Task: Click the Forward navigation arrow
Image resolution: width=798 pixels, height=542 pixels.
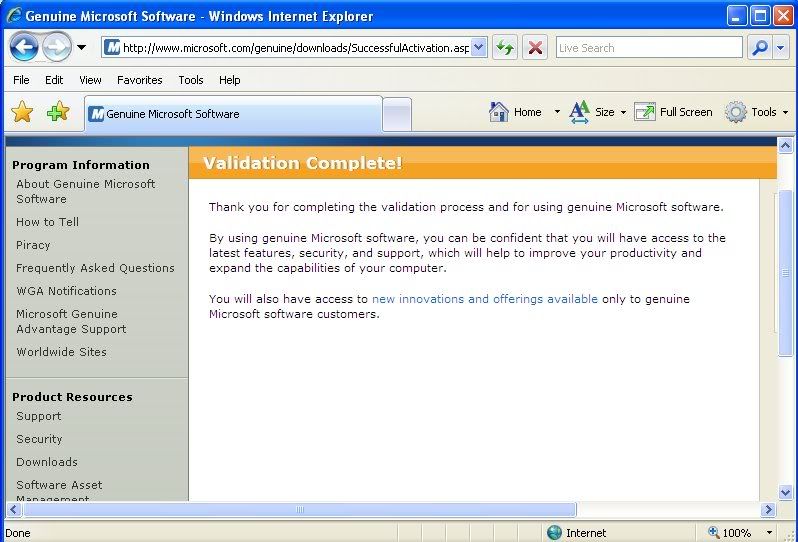Action: [x=56, y=47]
